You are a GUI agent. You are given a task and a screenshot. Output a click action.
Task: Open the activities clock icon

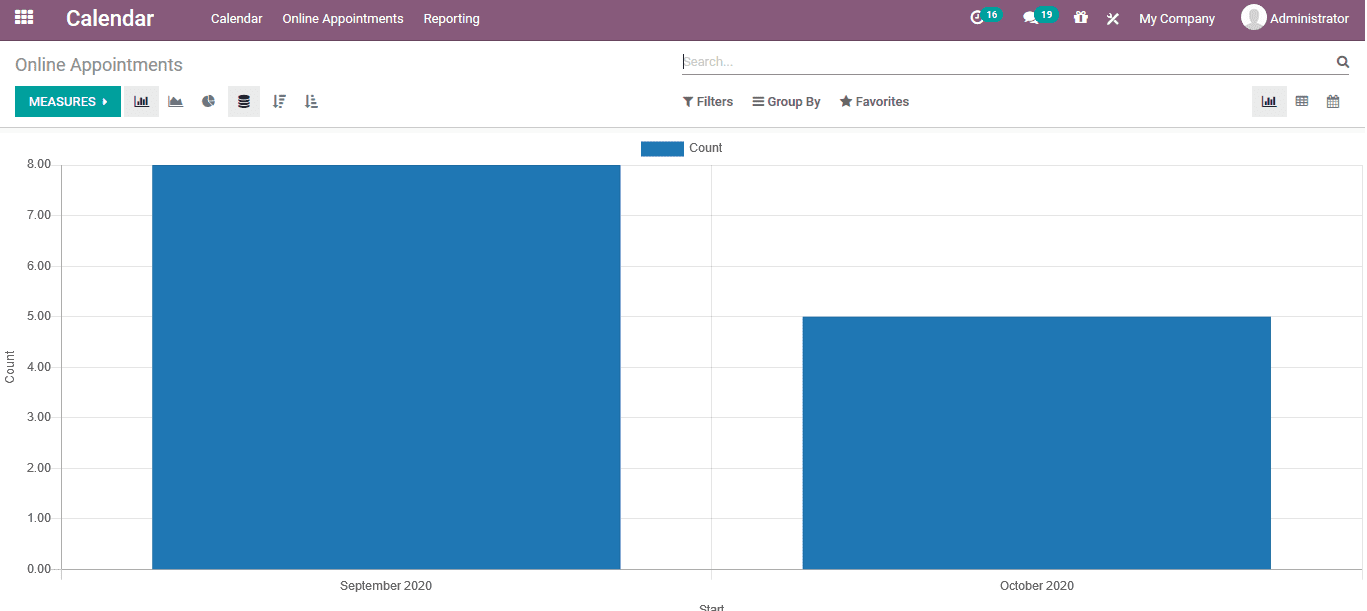point(978,18)
